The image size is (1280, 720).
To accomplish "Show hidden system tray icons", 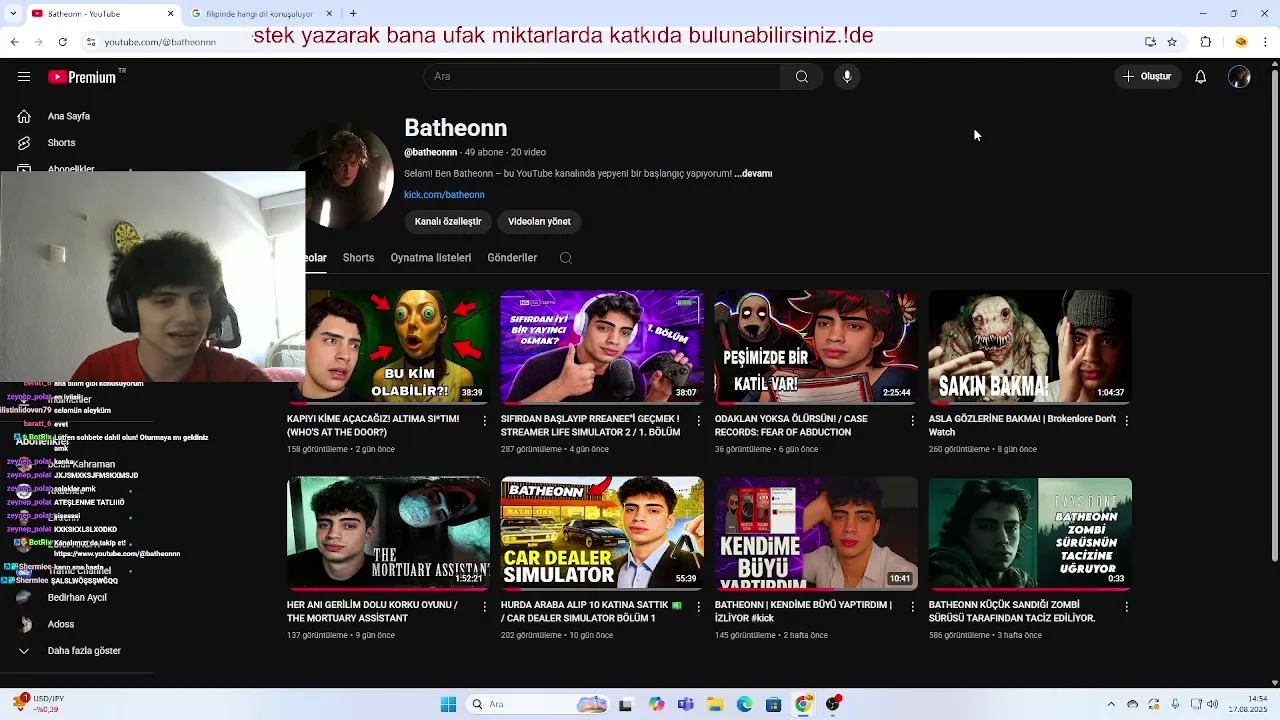I will coord(1110,704).
